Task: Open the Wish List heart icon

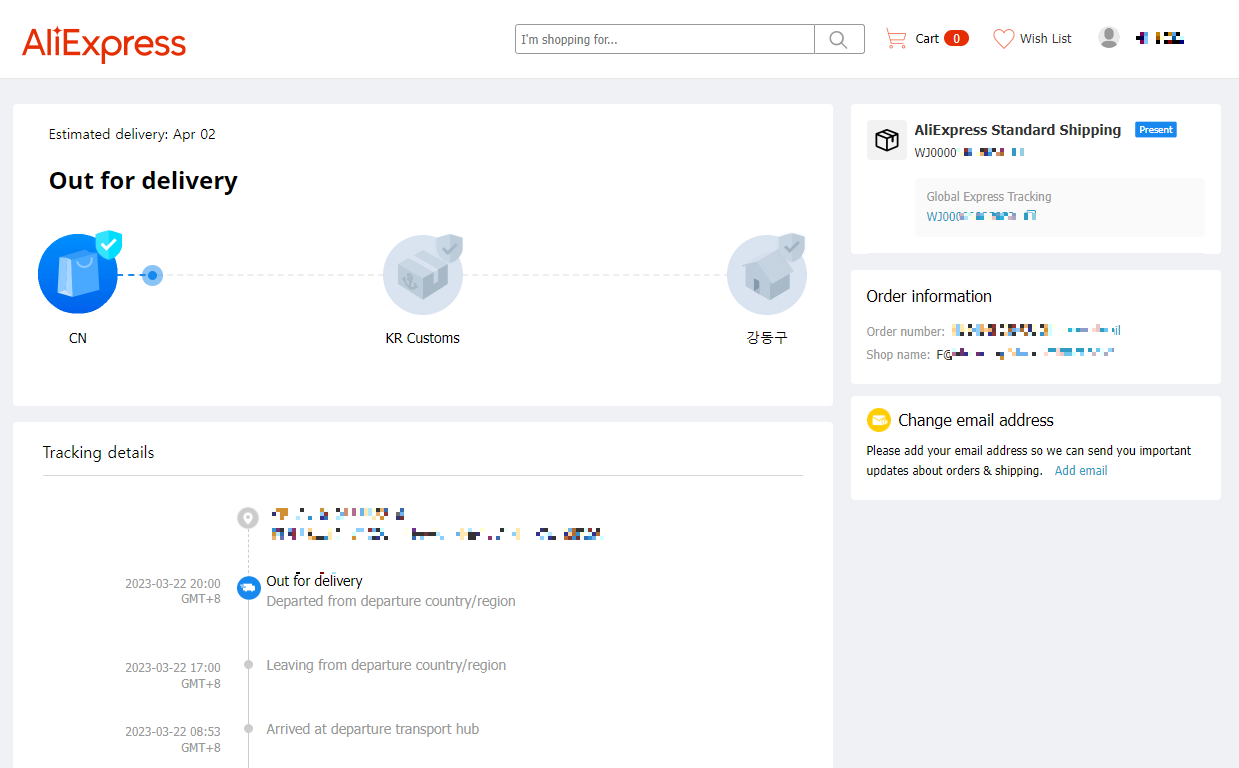Action: (x=1003, y=39)
